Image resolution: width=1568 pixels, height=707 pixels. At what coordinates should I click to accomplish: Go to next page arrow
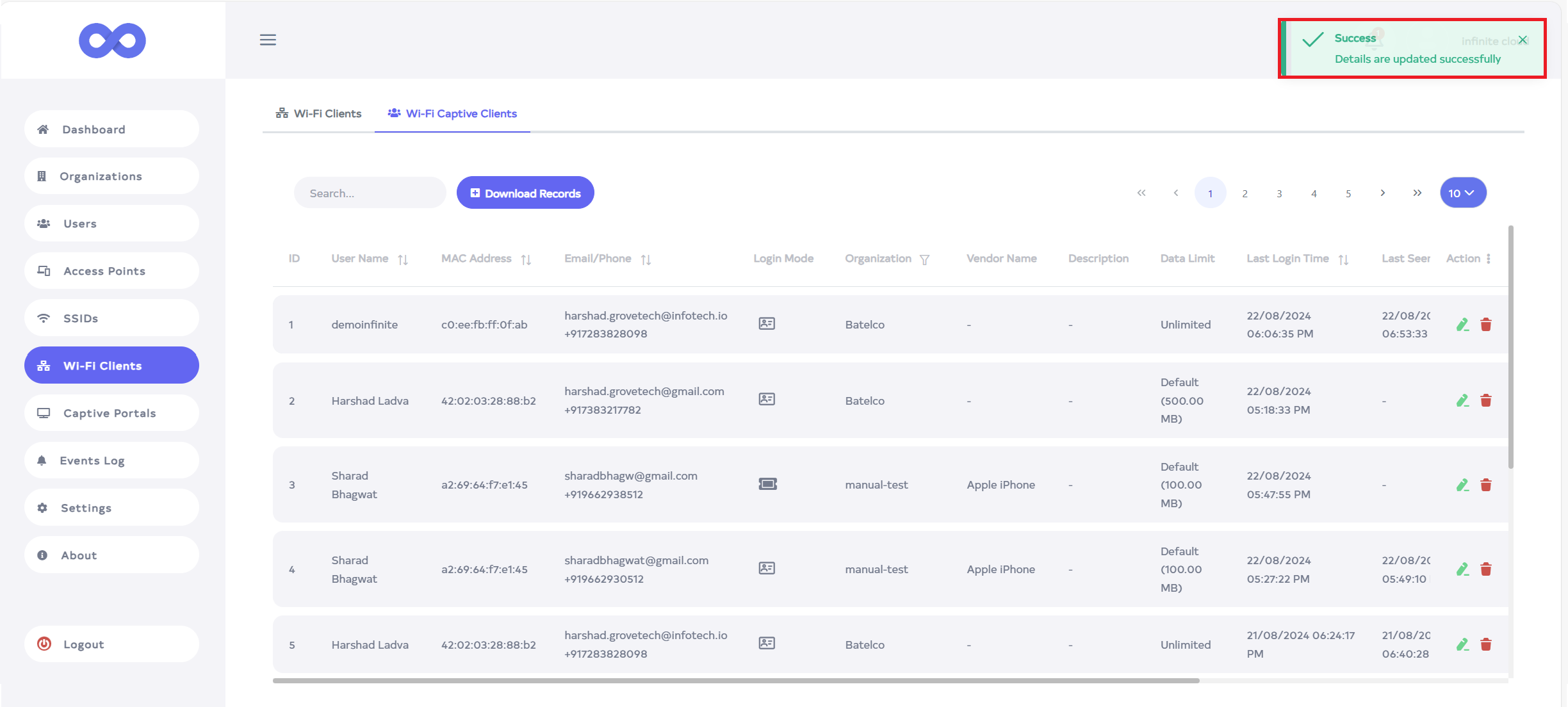coord(1383,193)
